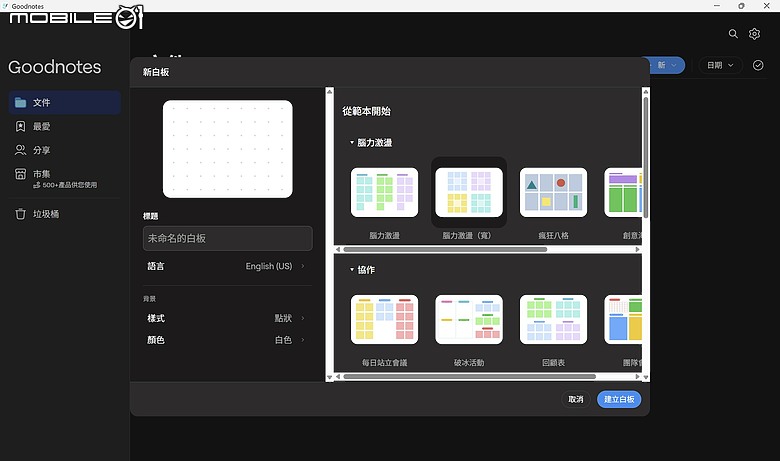Screen dimensions: 780x461
Task: Restore down the Goodnotes window
Action: point(741,6)
